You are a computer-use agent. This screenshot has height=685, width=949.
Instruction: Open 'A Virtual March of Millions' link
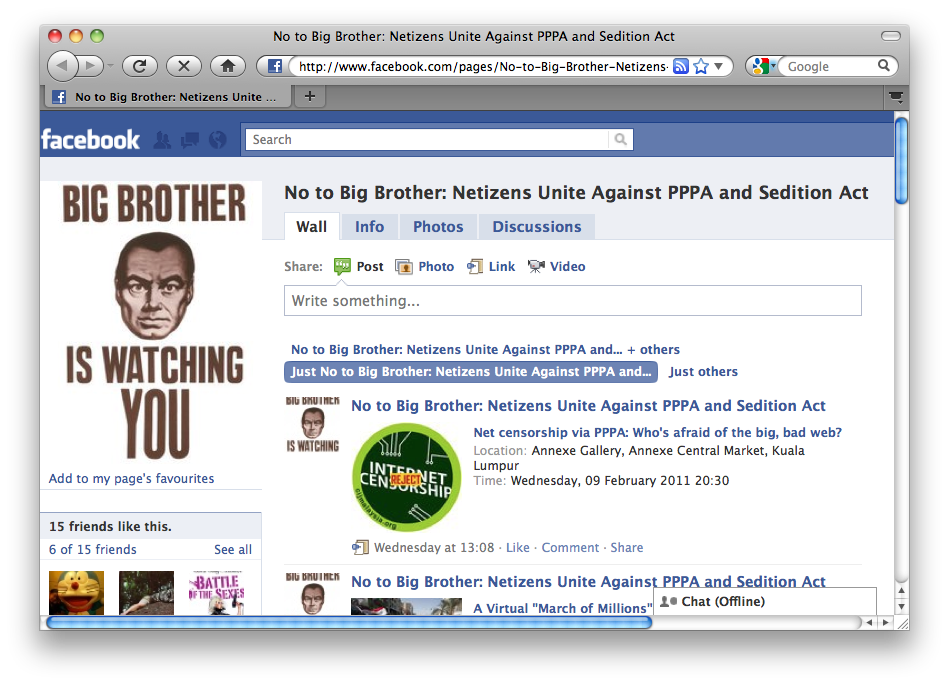tap(563, 608)
